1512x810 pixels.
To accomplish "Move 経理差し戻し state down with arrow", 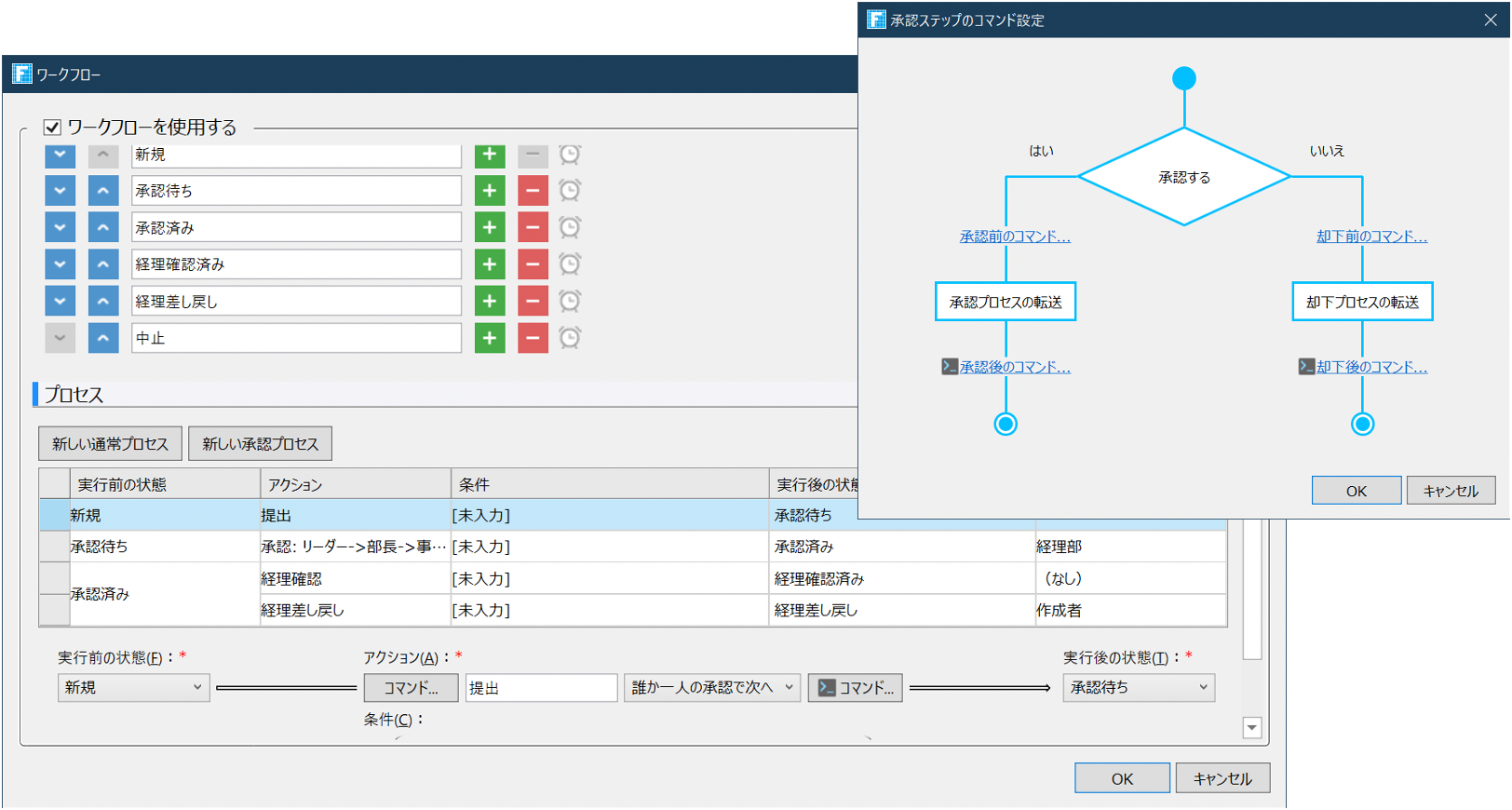I will tap(61, 301).
